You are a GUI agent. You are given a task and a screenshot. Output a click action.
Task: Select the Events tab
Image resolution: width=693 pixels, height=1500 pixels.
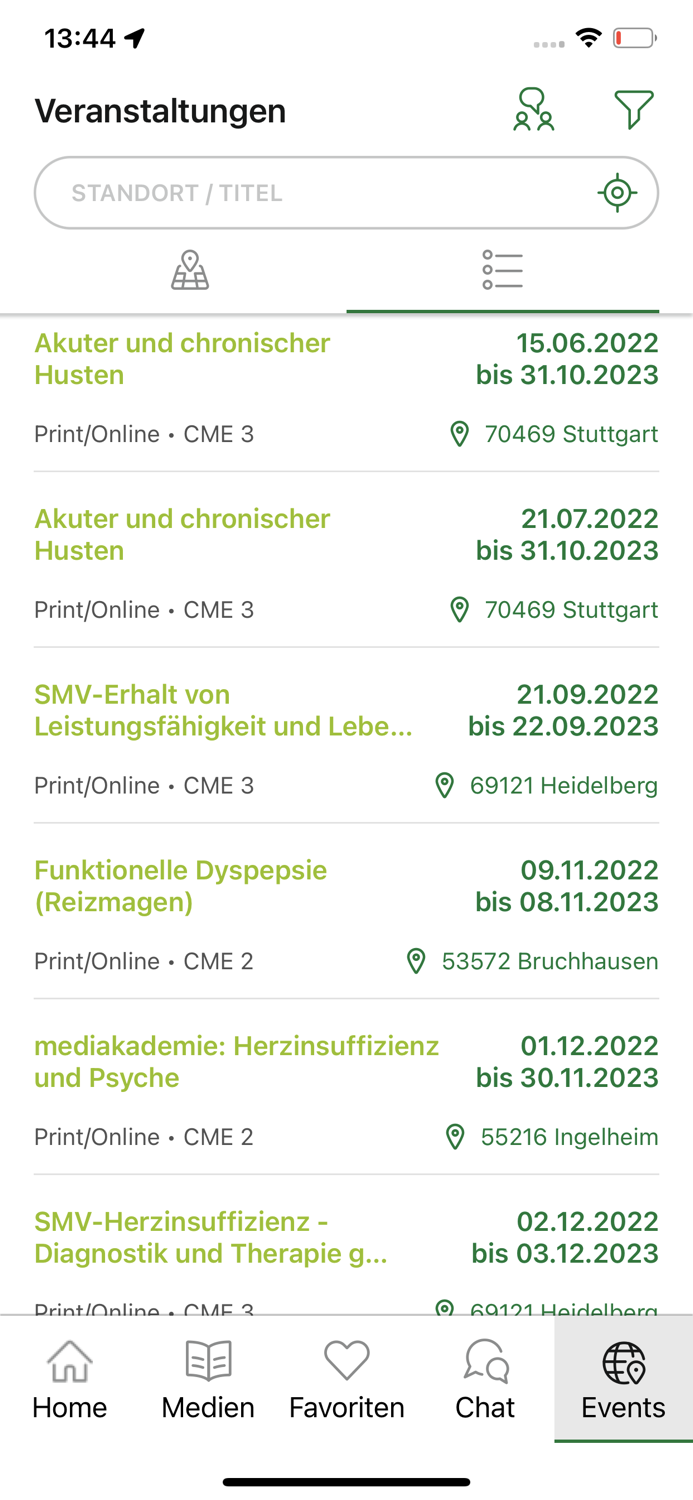point(623,1378)
